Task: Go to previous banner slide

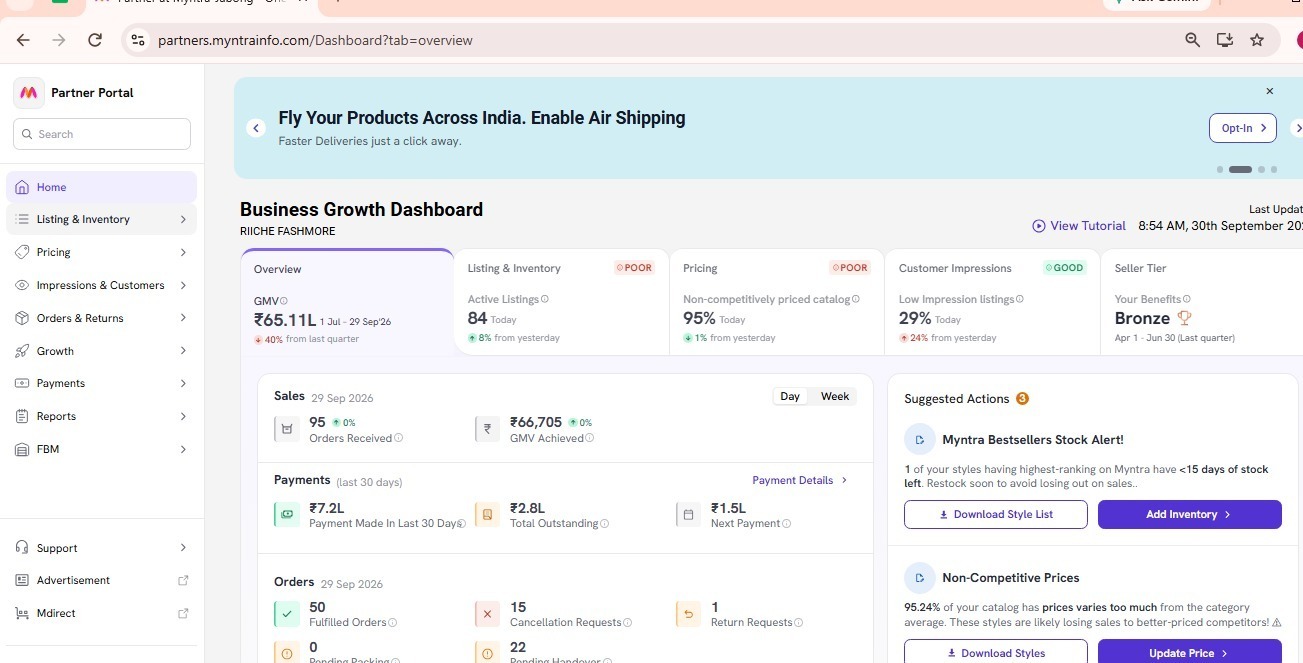Action: pos(256,128)
